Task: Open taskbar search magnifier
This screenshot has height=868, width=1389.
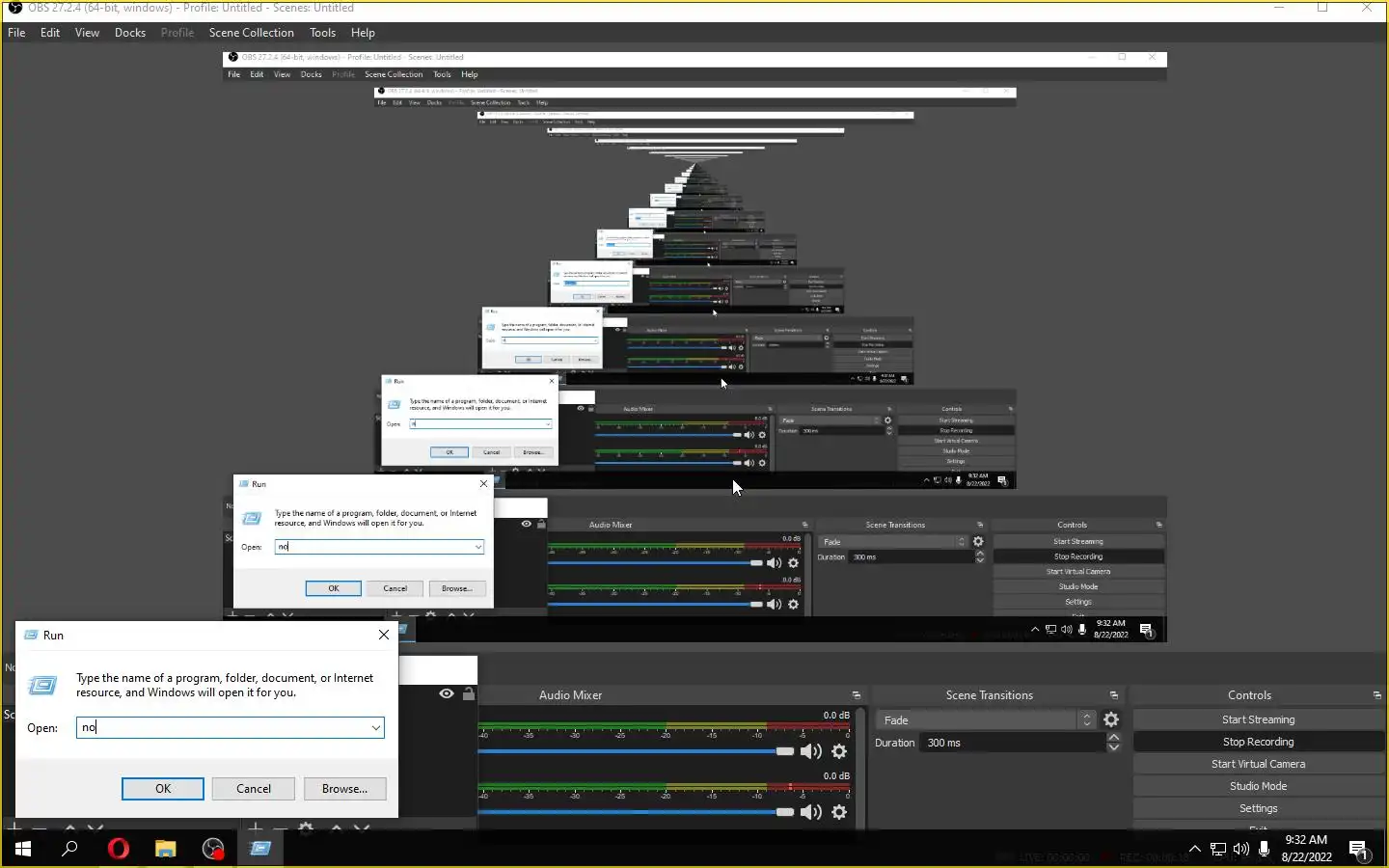Action: (x=69, y=849)
